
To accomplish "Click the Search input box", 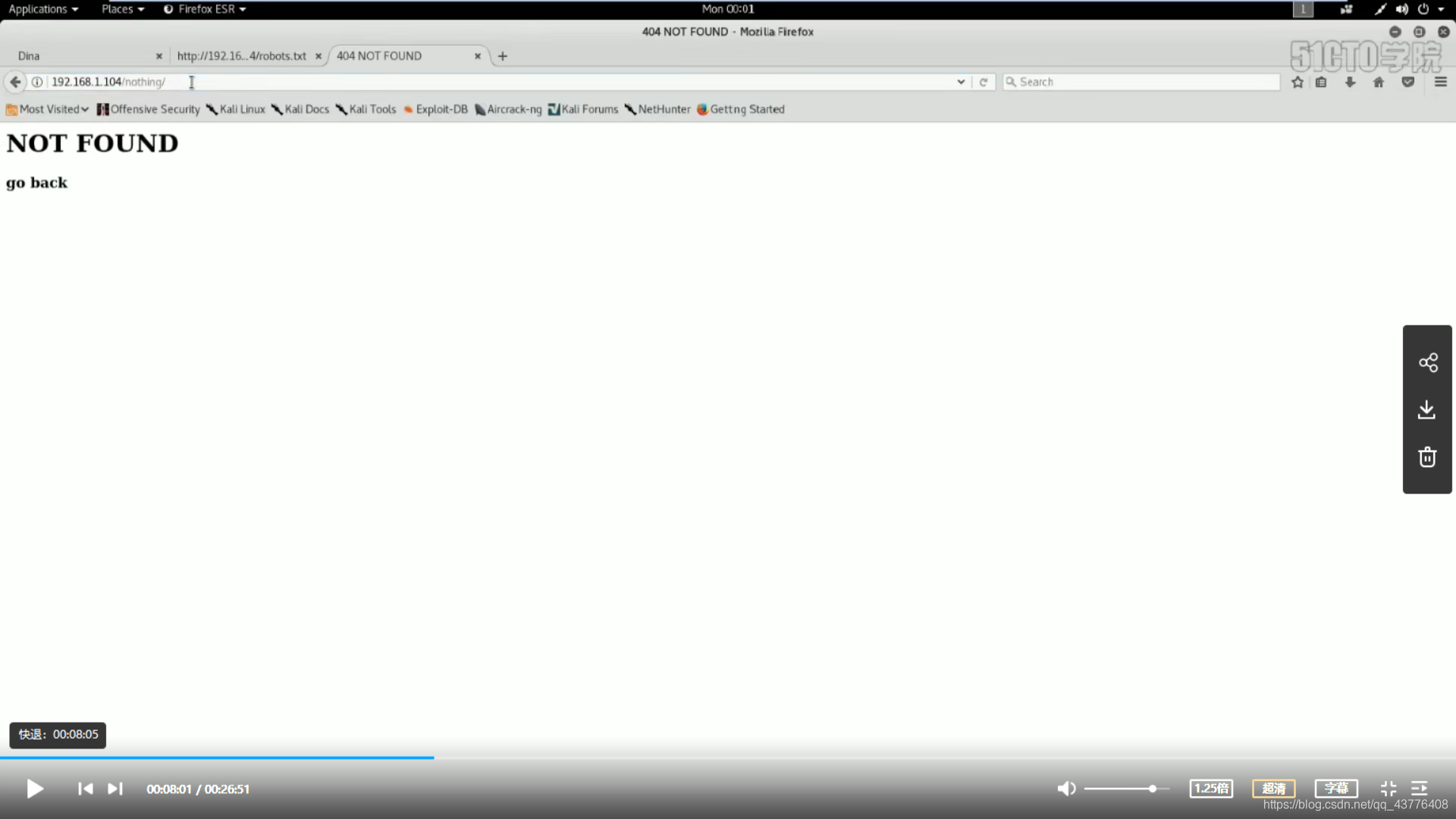I will tap(1141, 82).
